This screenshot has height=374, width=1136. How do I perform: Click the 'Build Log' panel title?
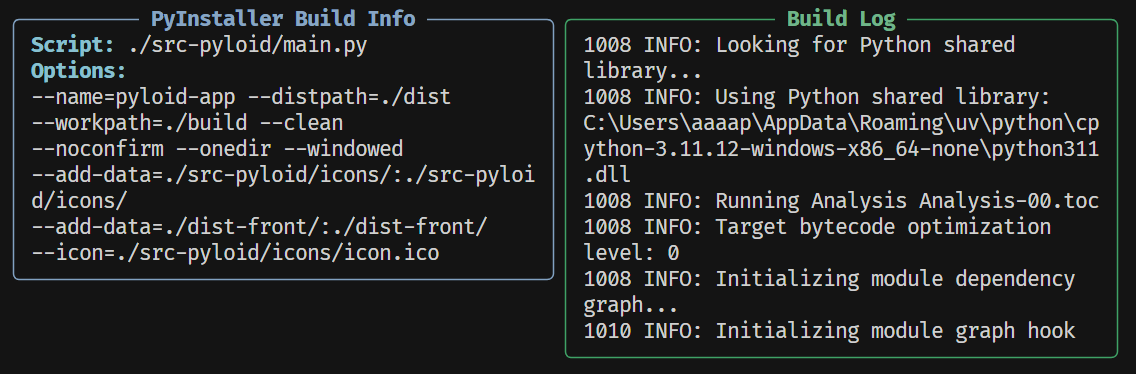pos(841,18)
